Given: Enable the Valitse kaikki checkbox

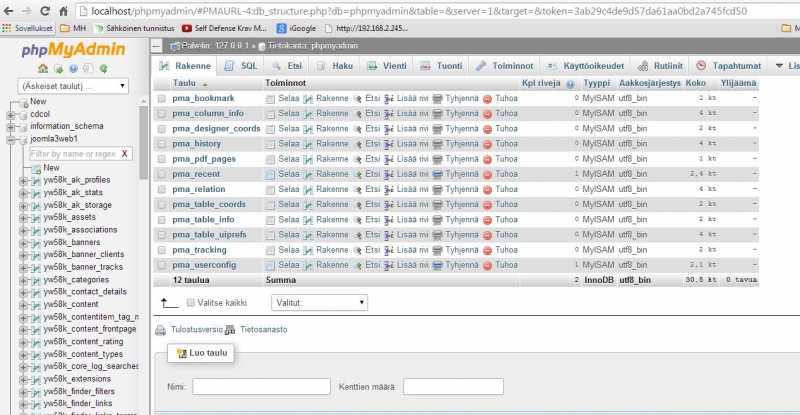Looking at the screenshot, I should 190,302.
